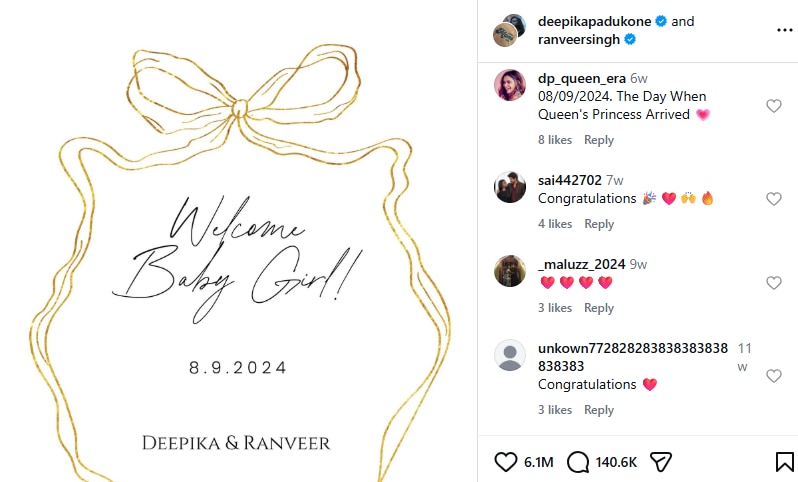Reply to dp_queen_era's comment

(x=599, y=140)
